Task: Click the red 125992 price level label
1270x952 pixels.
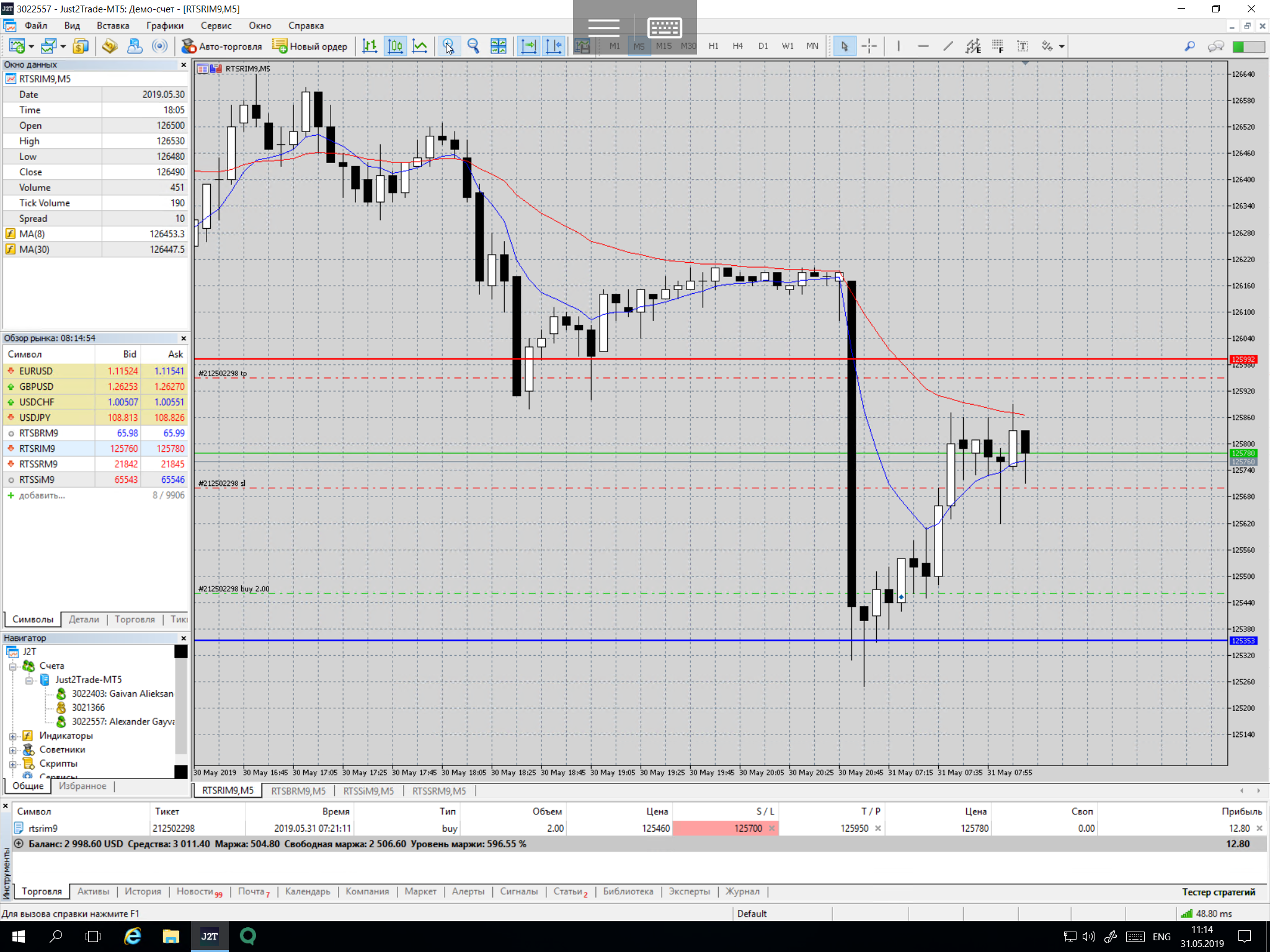Action: point(1243,359)
